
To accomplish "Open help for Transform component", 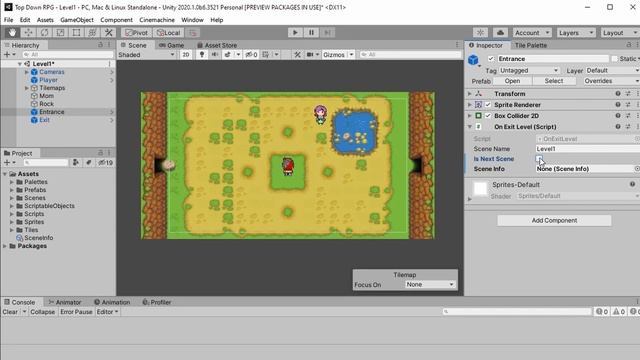I will tap(618, 94).
